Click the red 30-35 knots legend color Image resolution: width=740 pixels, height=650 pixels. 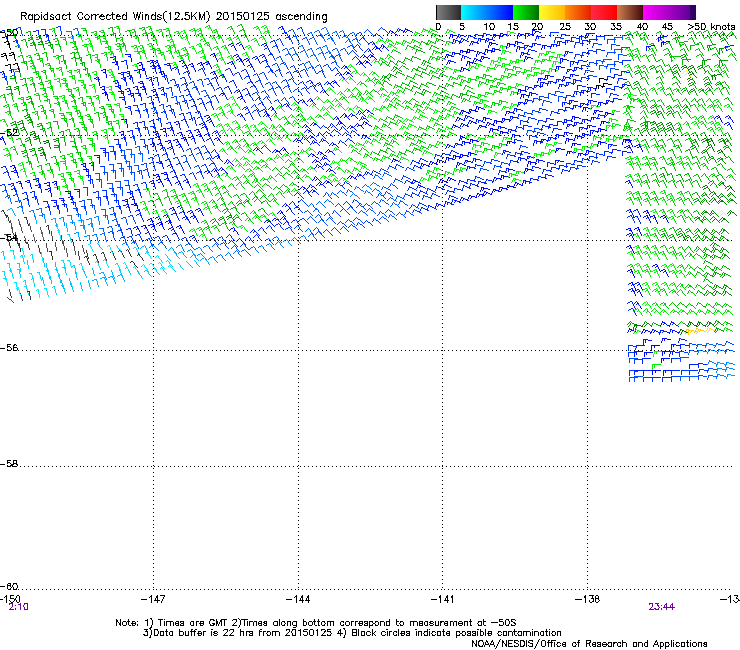coord(604,12)
